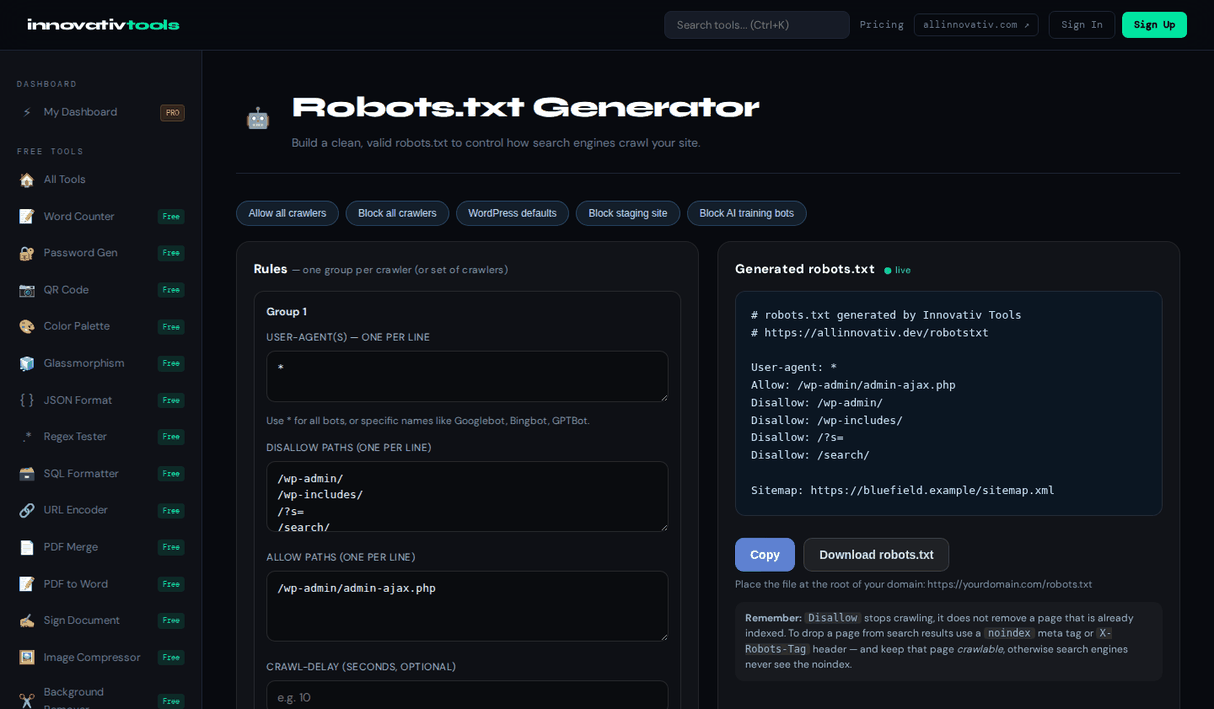The width and height of the screenshot is (1214, 709).
Task: Click the Regex Tester icon
Action: 27,436
